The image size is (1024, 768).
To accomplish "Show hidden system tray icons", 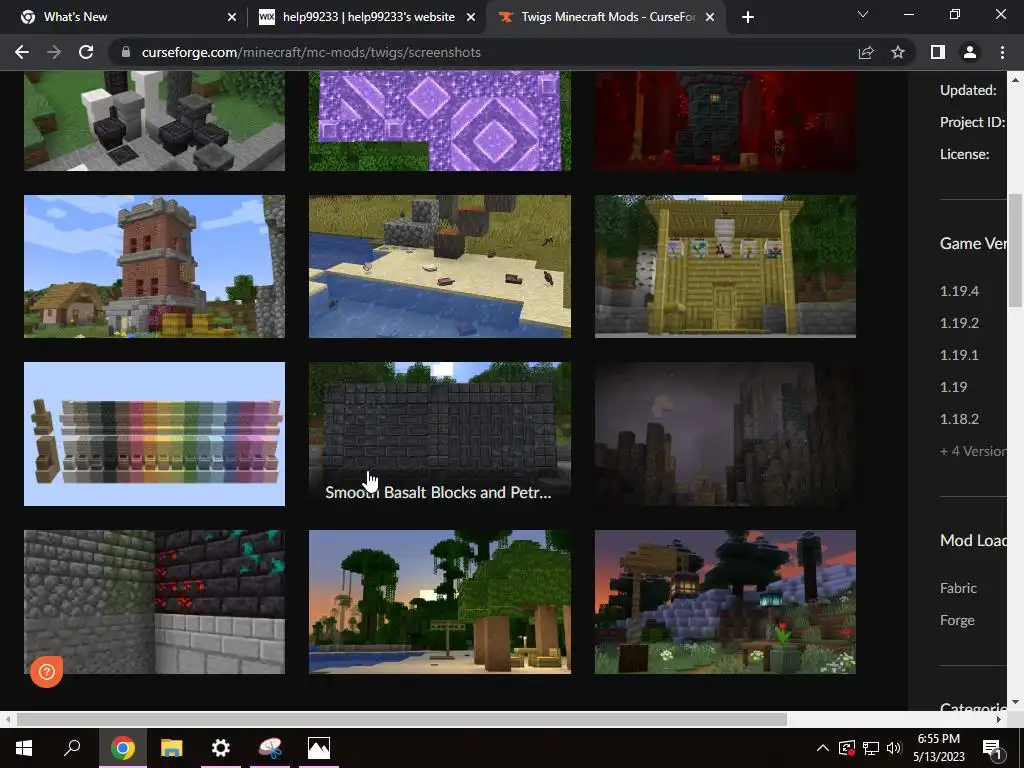I will click(x=823, y=748).
